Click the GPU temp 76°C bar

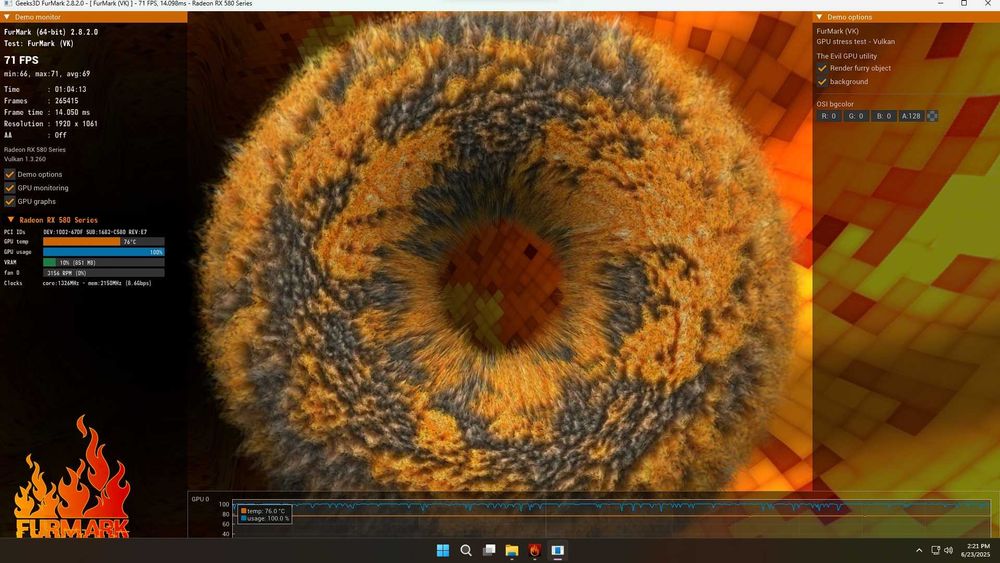pos(103,242)
